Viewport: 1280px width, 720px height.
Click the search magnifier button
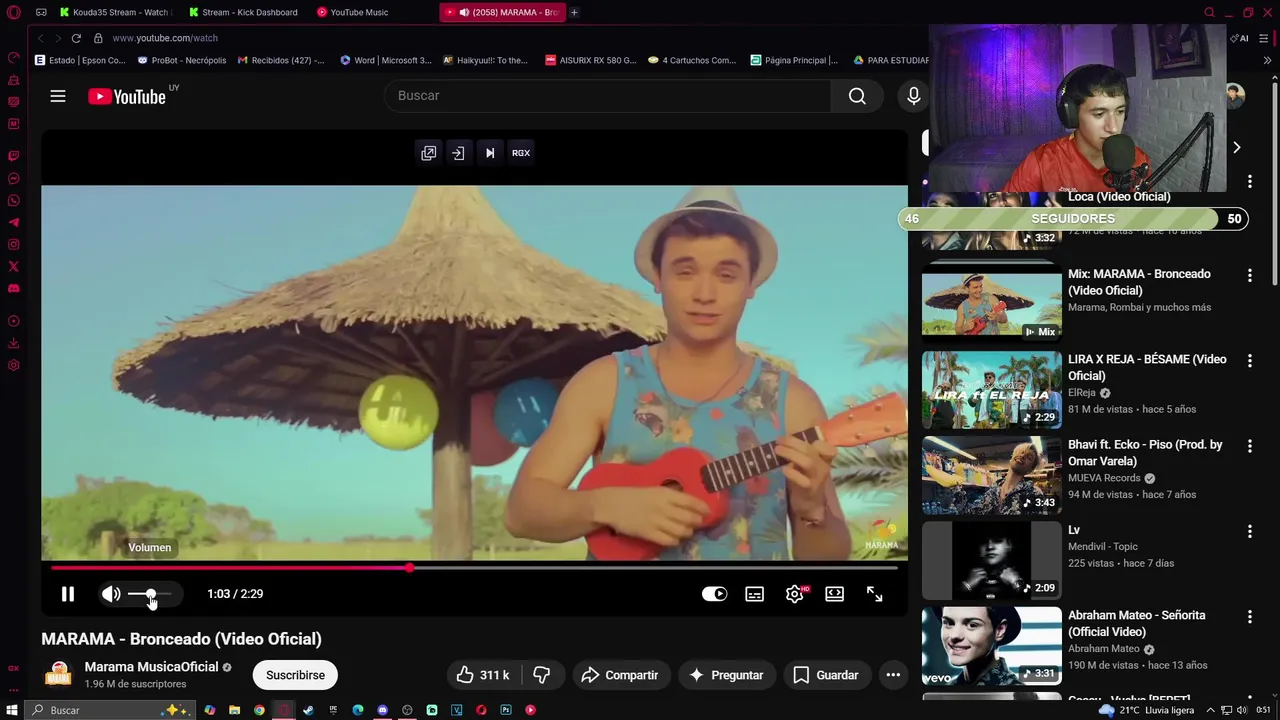click(x=857, y=96)
